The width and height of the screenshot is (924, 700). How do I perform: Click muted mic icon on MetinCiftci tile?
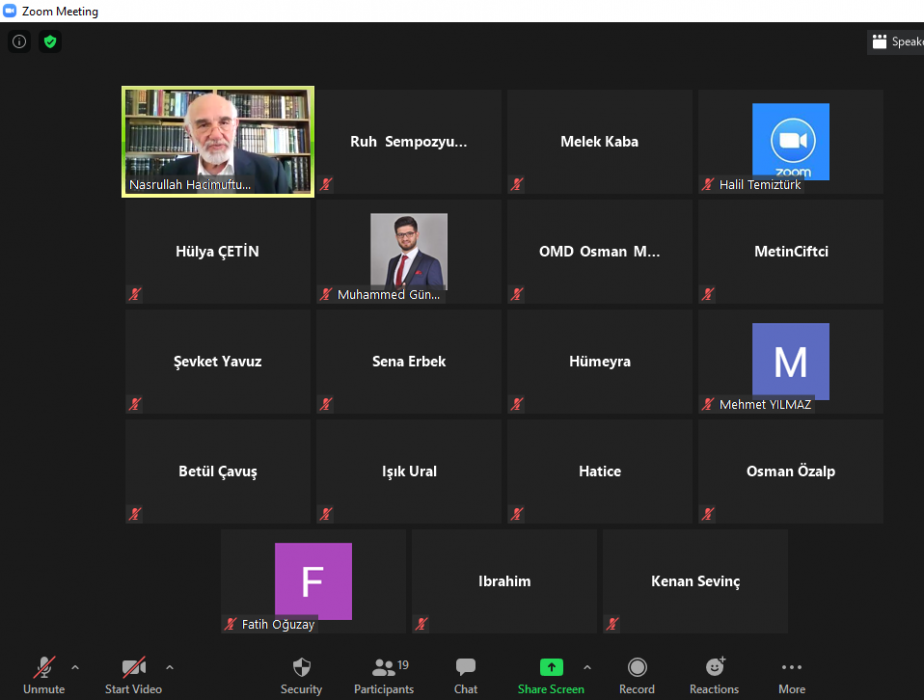708,294
